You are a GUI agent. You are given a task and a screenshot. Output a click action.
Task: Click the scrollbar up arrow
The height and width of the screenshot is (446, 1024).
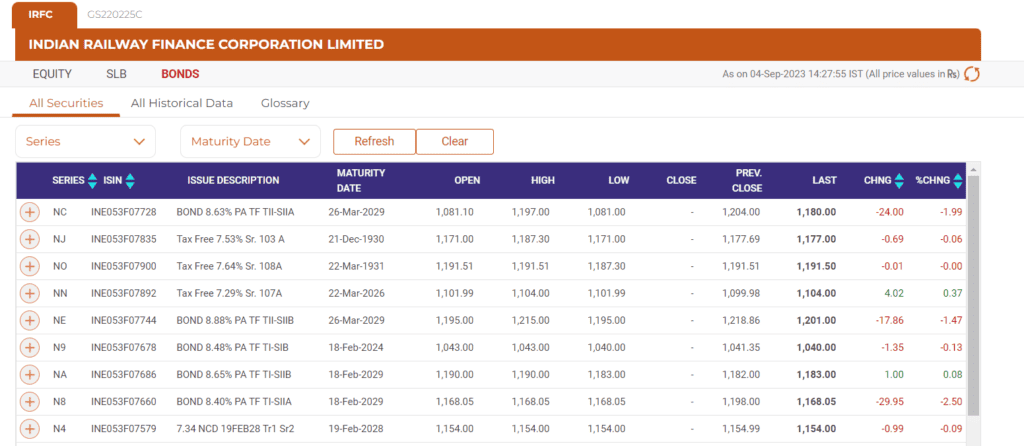973,169
